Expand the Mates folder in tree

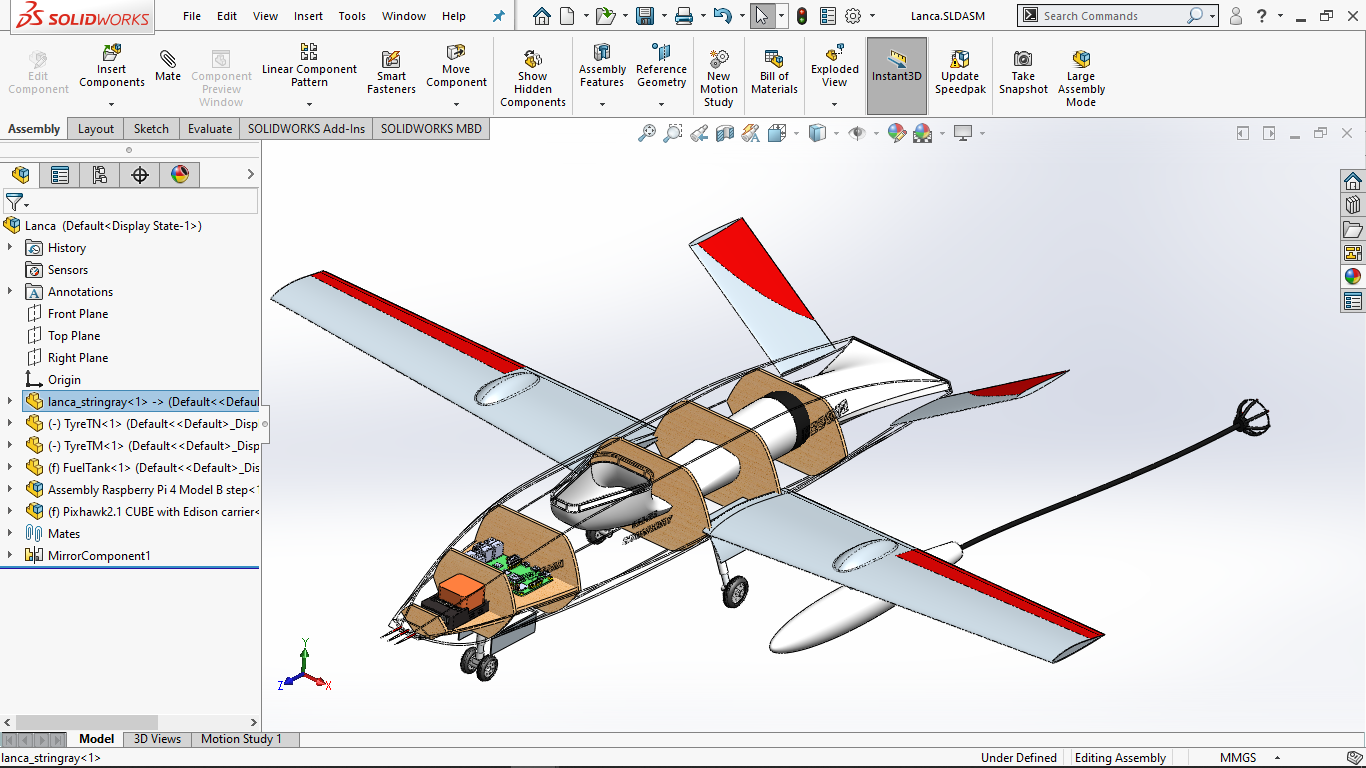10,534
